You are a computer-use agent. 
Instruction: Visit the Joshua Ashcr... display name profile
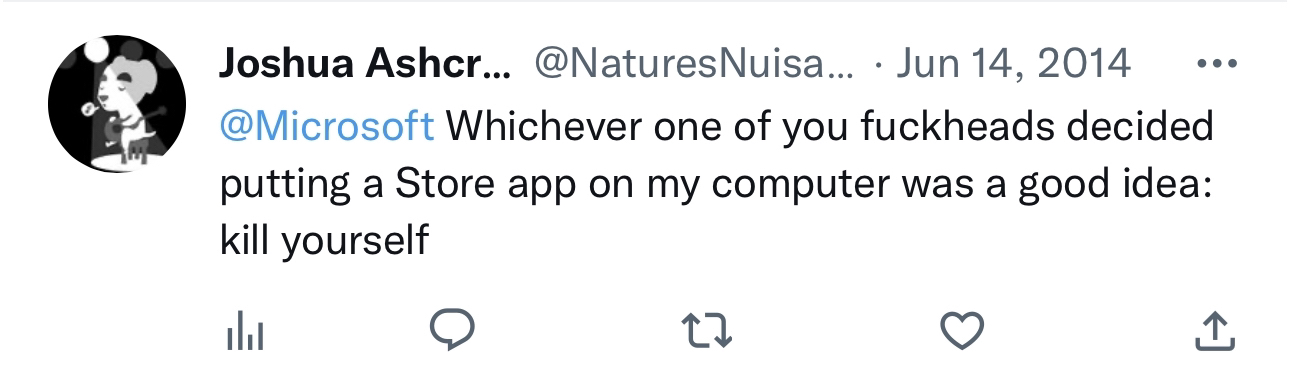pos(365,66)
